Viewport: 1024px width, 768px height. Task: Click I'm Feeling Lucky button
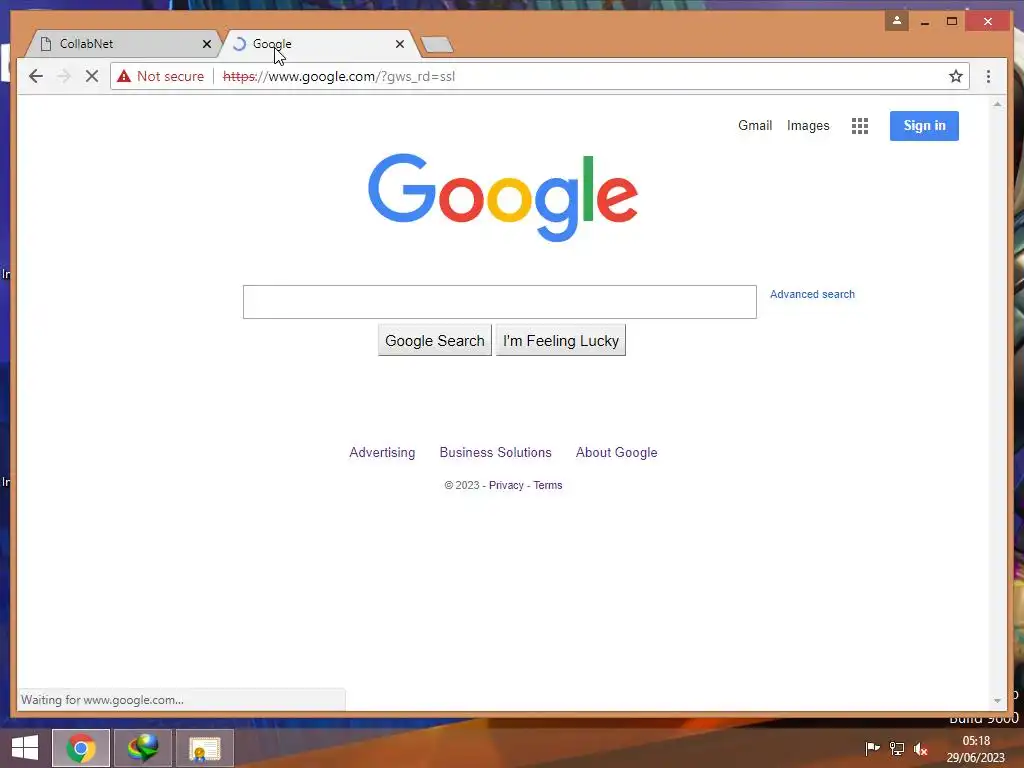click(x=560, y=340)
